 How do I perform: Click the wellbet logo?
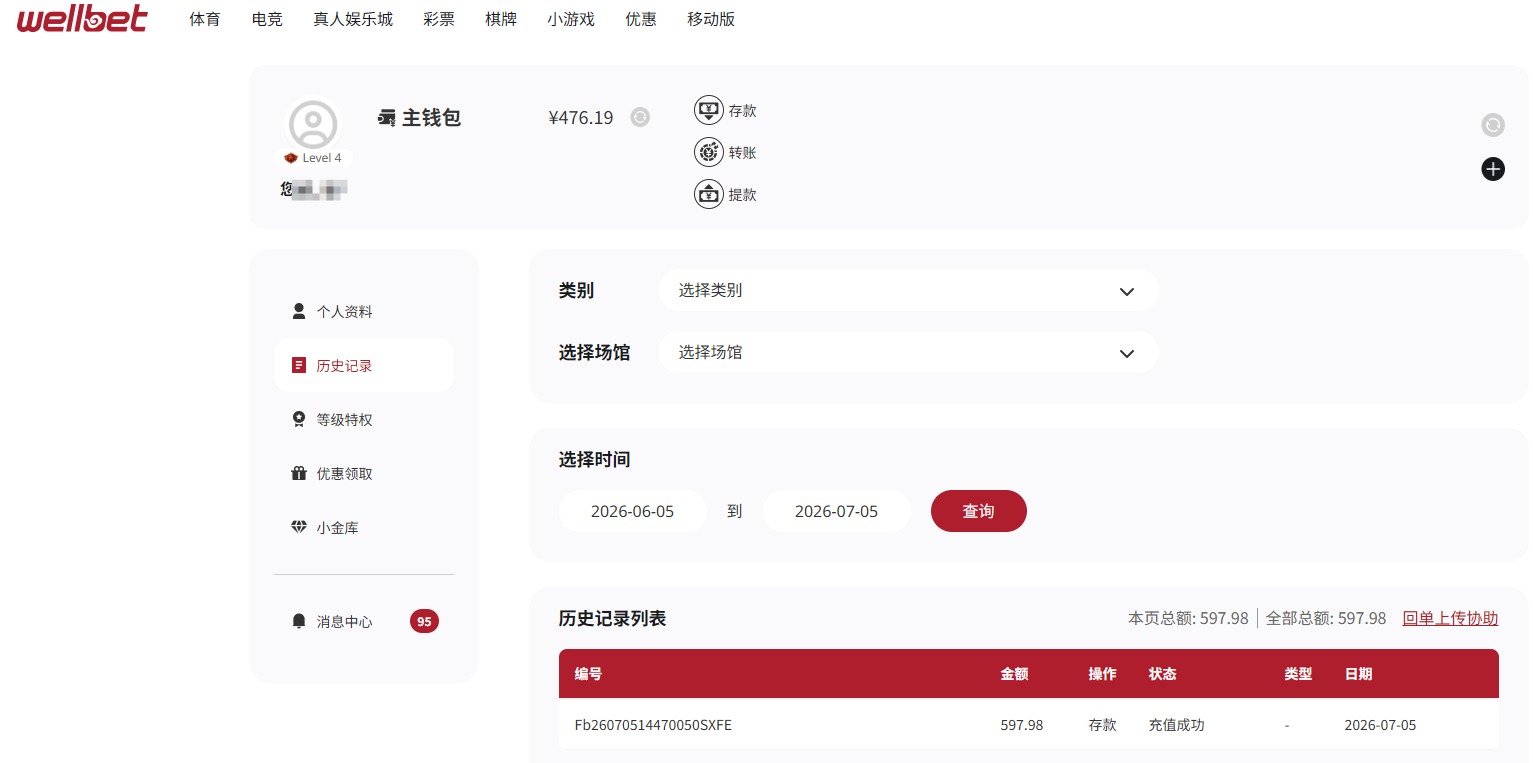(x=82, y=18)
